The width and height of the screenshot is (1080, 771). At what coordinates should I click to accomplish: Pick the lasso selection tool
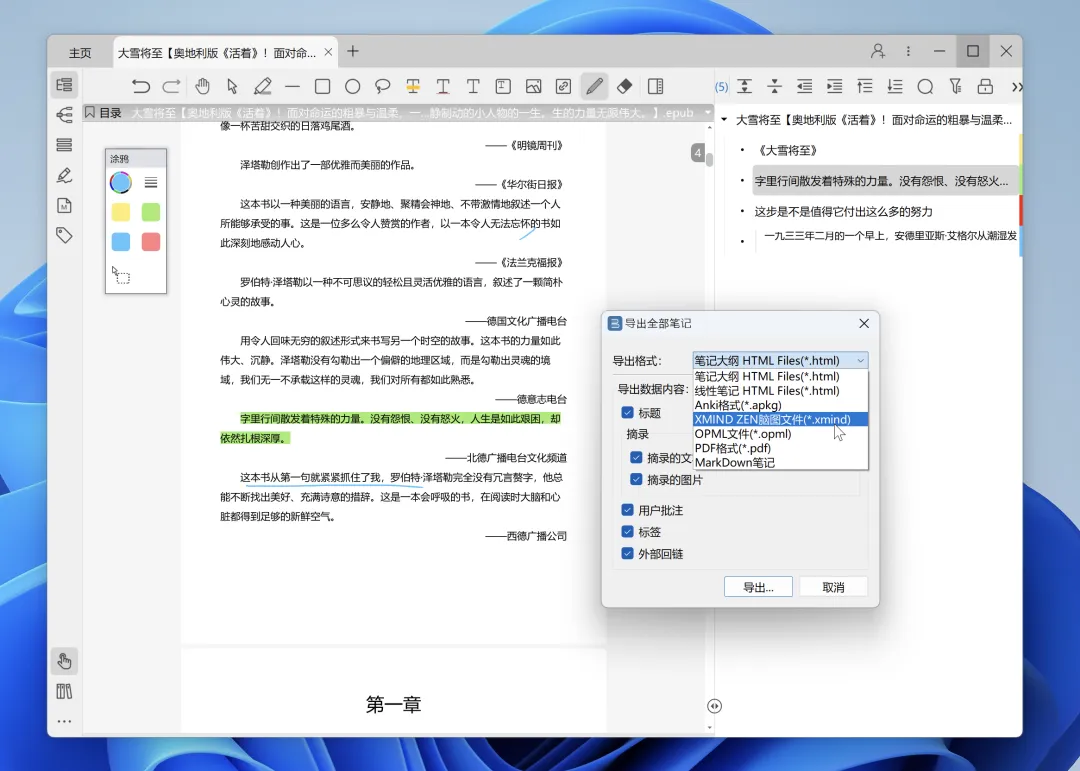pos(382,86)
